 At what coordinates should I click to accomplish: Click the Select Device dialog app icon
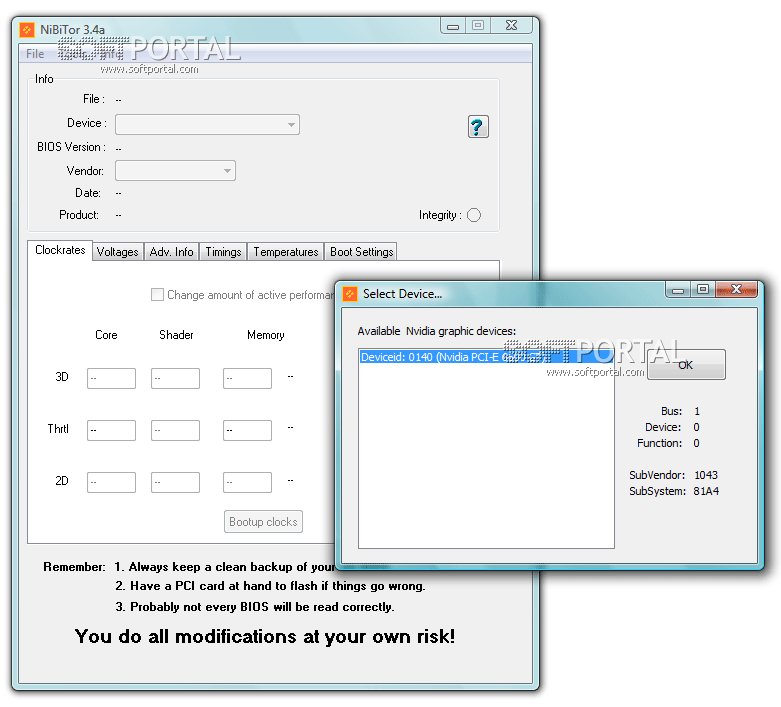[x=350, y=294]
